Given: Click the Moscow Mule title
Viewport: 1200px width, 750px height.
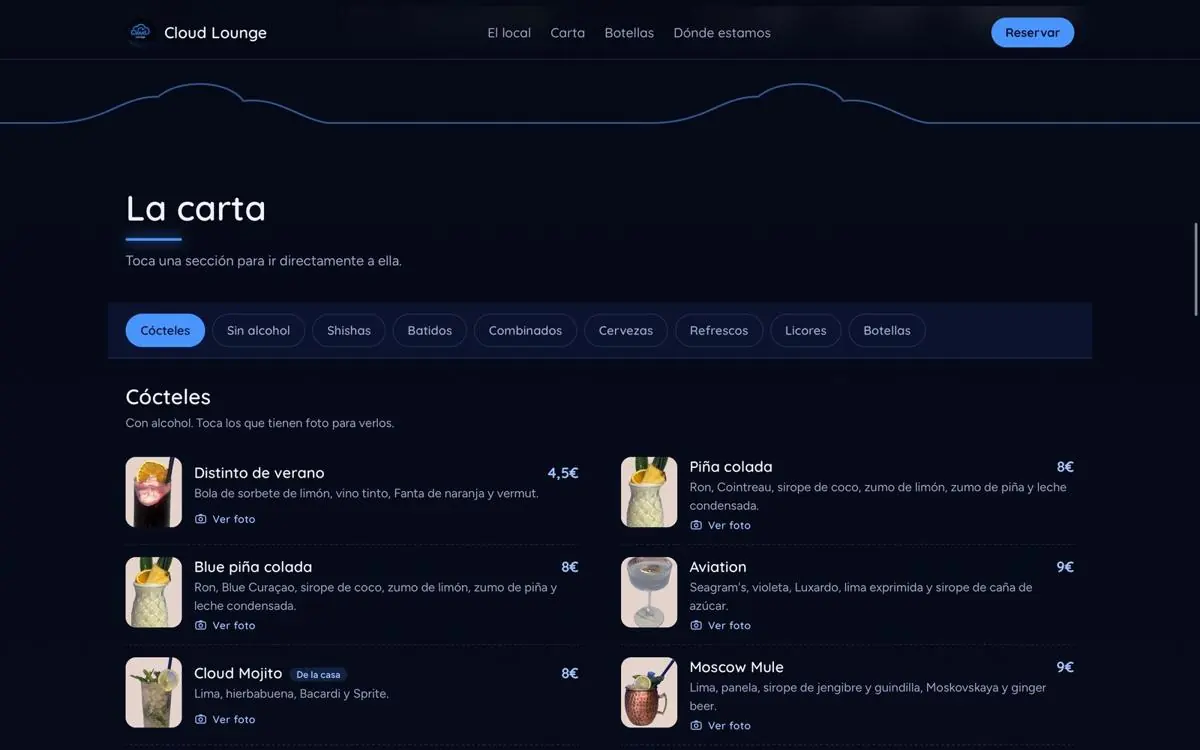Looking at the screenshot, I should click(736, 667).
